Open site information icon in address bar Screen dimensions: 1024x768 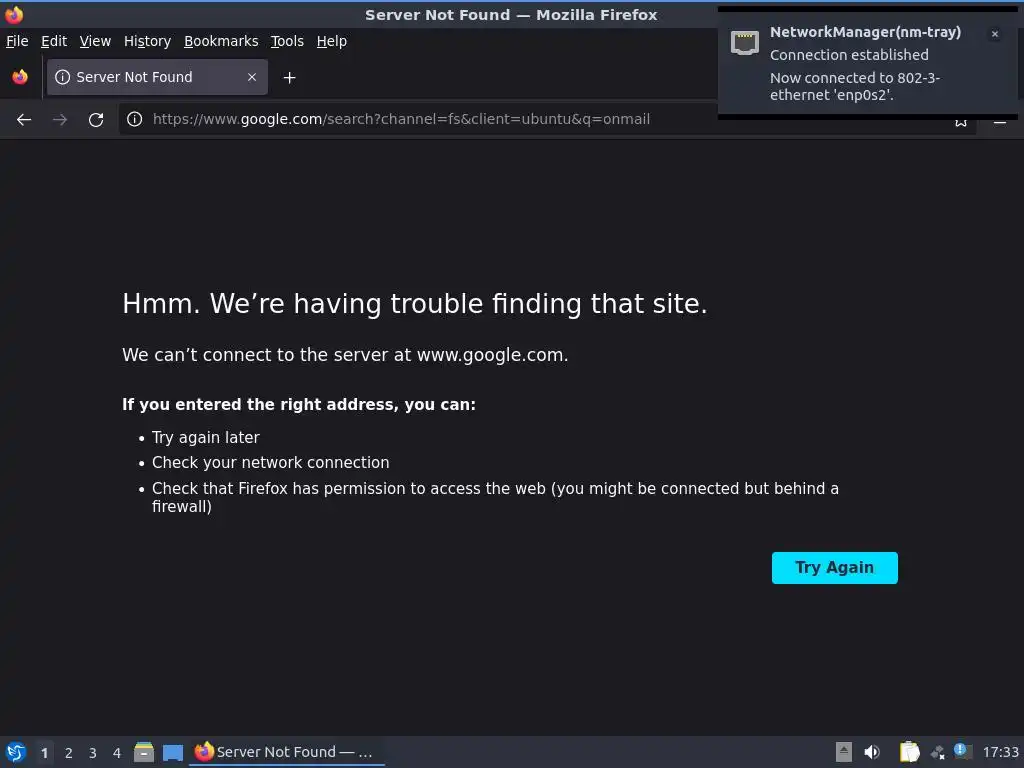135,119
